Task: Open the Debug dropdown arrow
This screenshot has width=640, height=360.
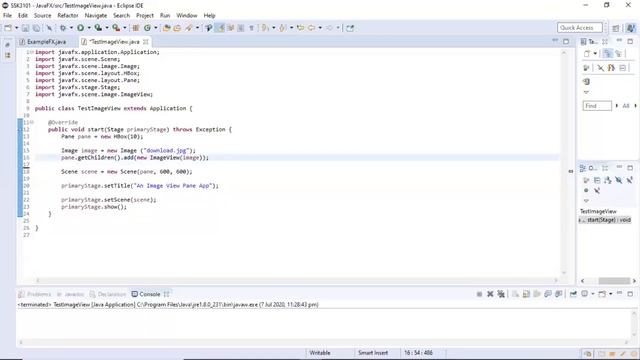Action: point(71,28)
